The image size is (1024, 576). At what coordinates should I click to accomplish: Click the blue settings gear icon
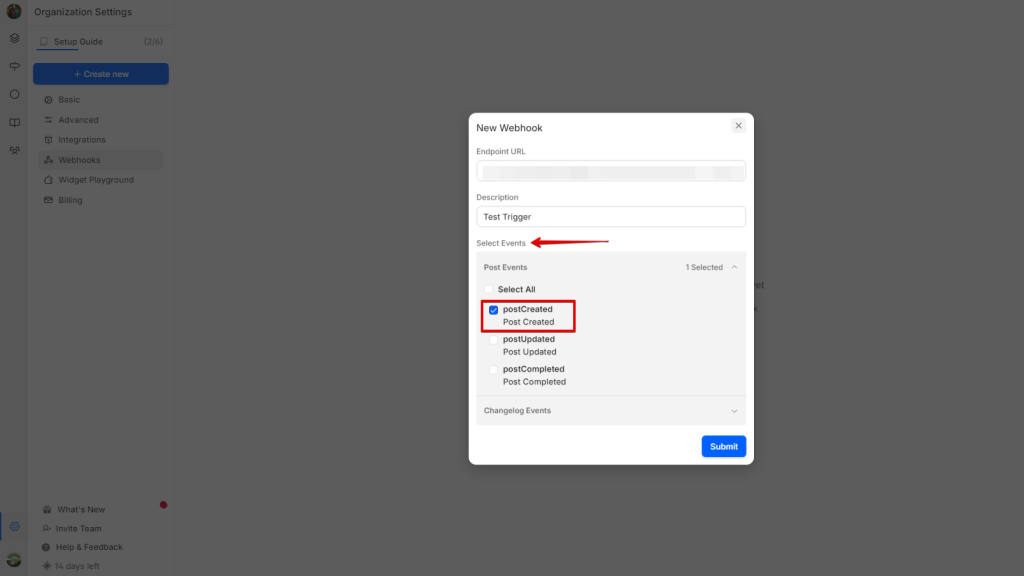point(14,526)
